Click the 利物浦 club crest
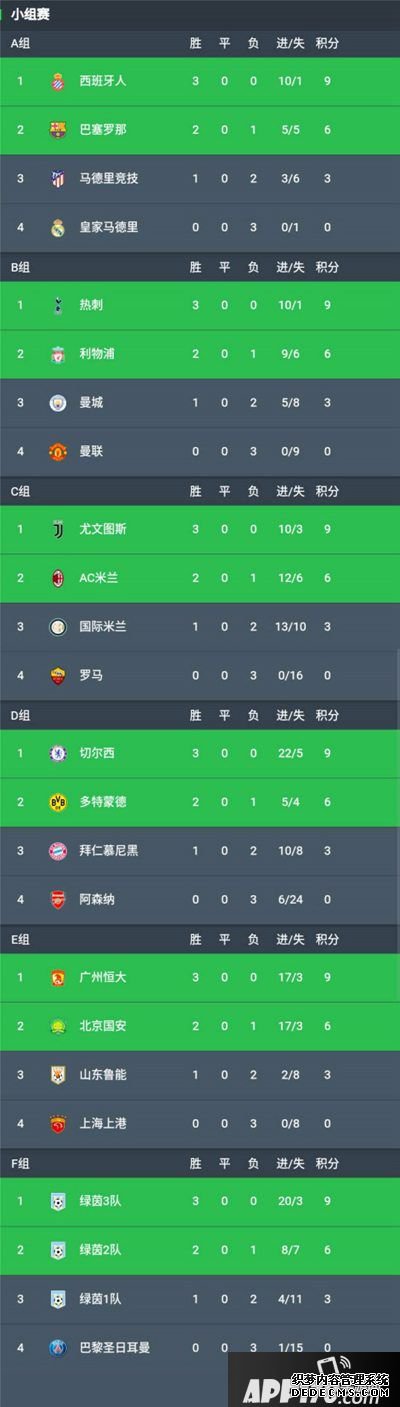Viewport: 400px width, 1407px height. point(58,354)
